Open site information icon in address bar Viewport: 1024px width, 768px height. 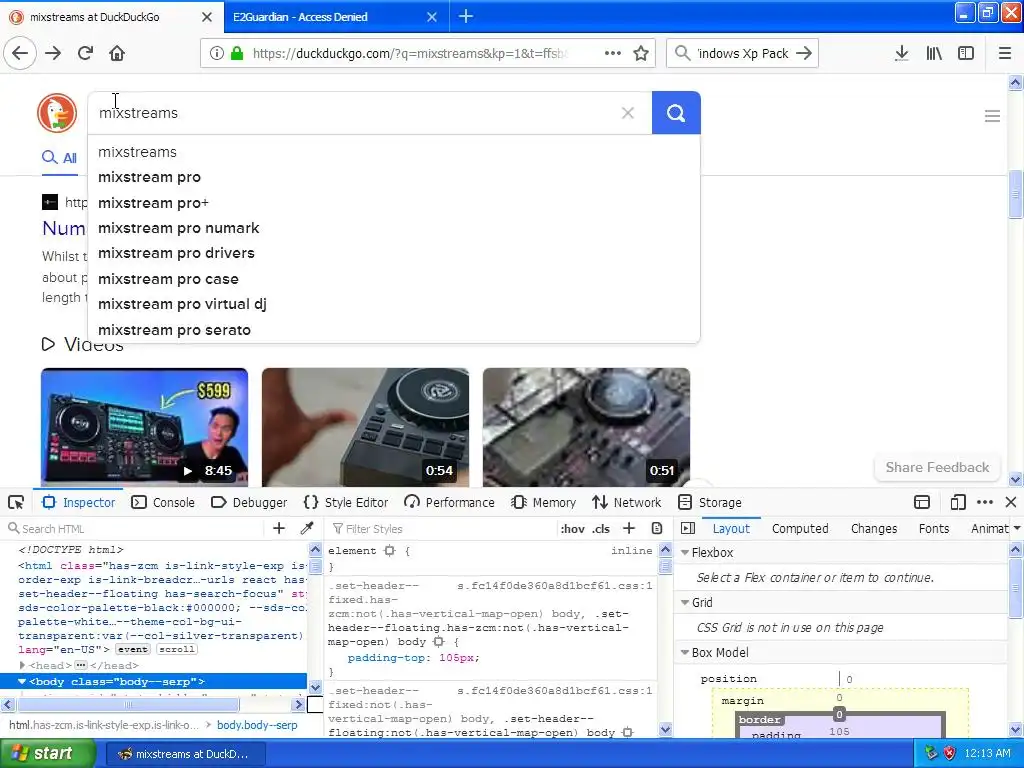tap(217, 54)
